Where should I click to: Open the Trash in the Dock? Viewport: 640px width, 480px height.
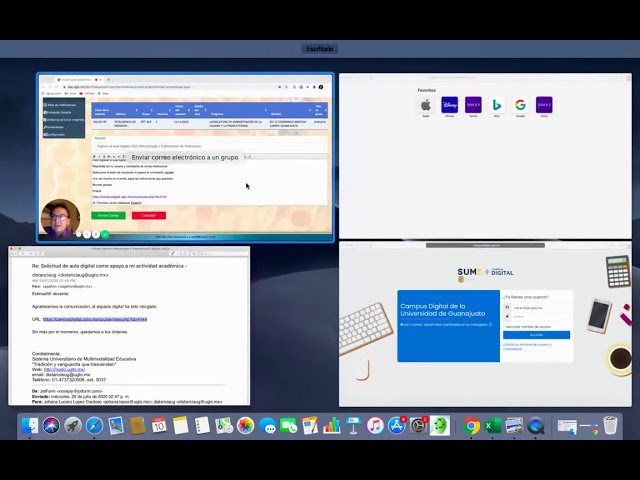coord(610,426)
